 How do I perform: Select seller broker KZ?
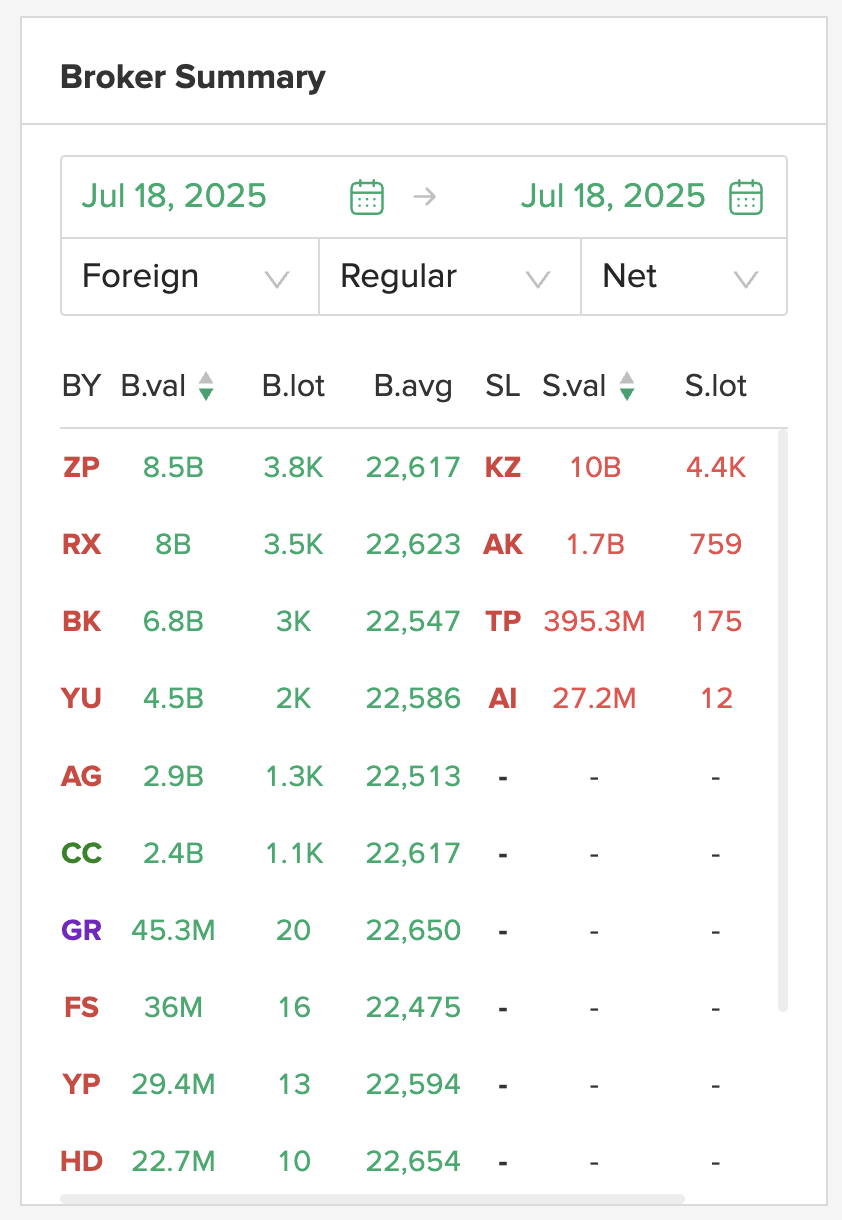[503, 467]
